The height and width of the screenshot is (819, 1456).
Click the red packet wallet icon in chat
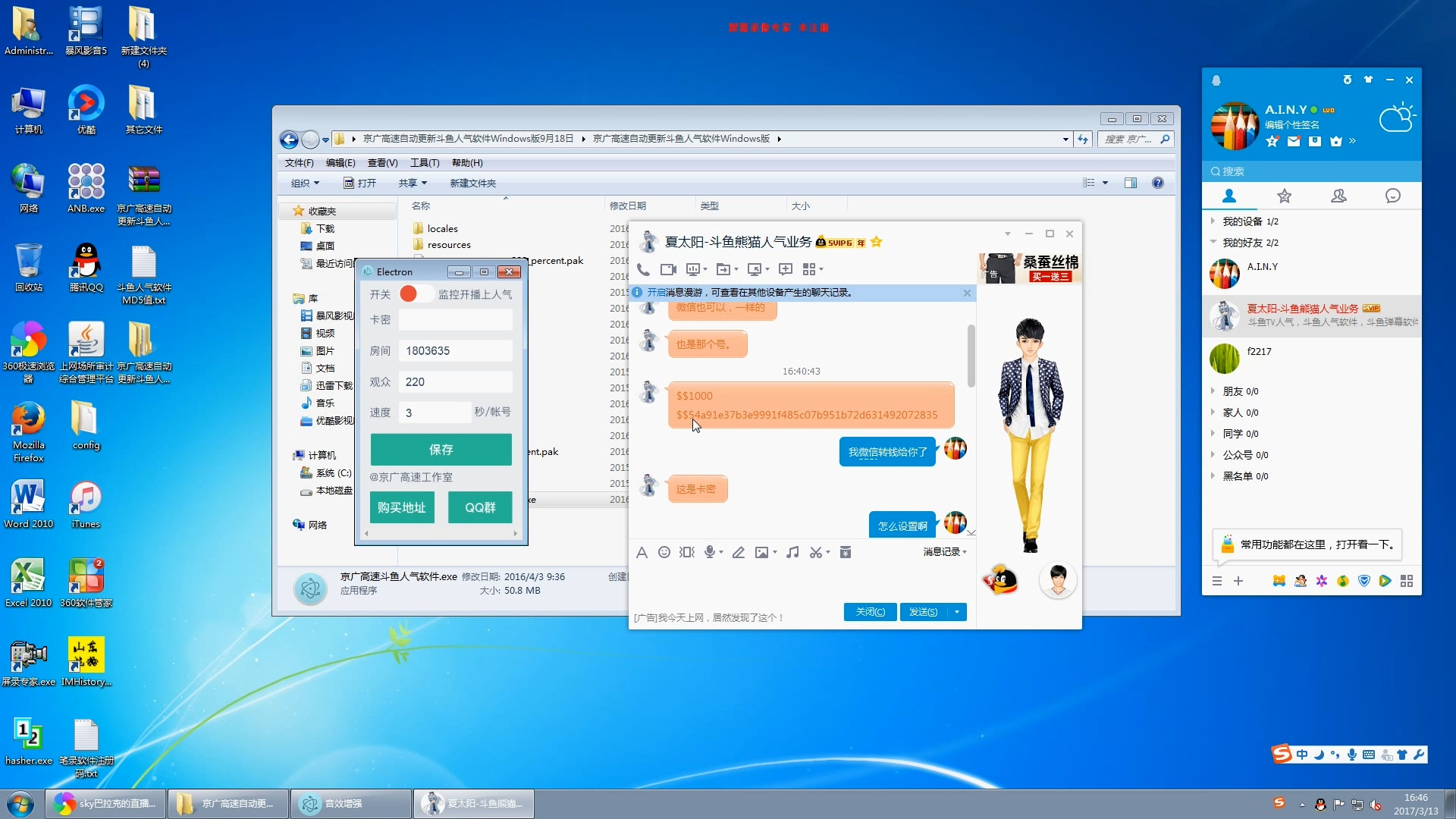(x=846, y=552)
